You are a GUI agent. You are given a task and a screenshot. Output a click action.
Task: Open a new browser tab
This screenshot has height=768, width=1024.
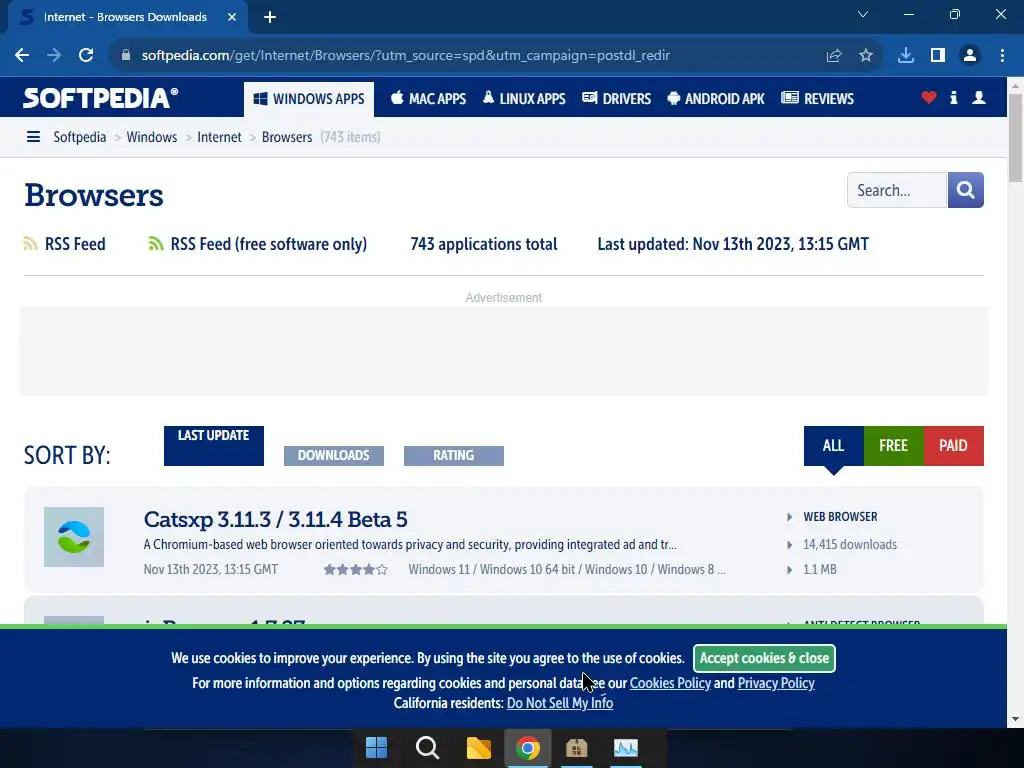pos(270,17)
